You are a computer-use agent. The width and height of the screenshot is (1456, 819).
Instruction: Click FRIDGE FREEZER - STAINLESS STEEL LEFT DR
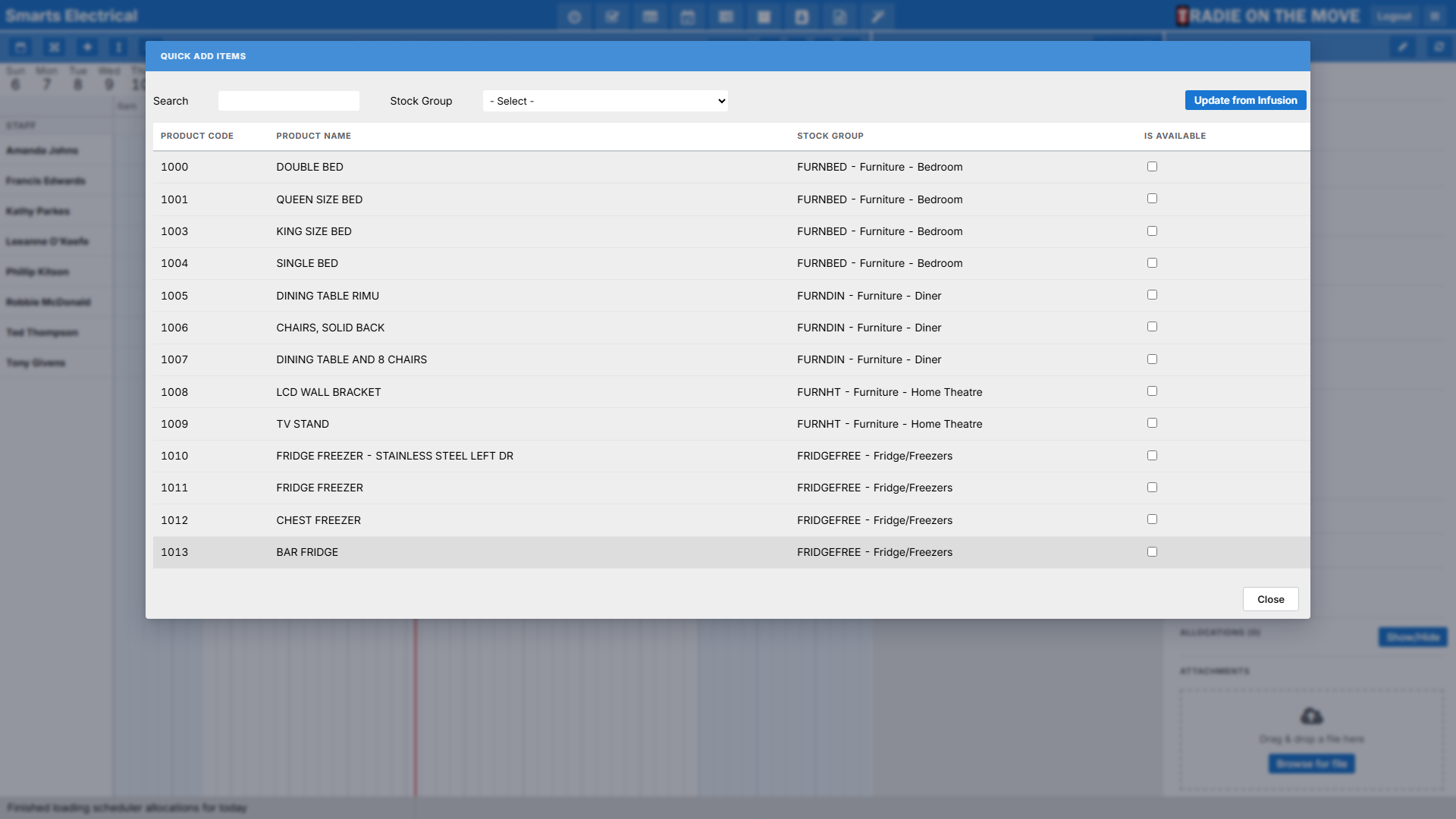pyautogui.click(x=394, y=456)
